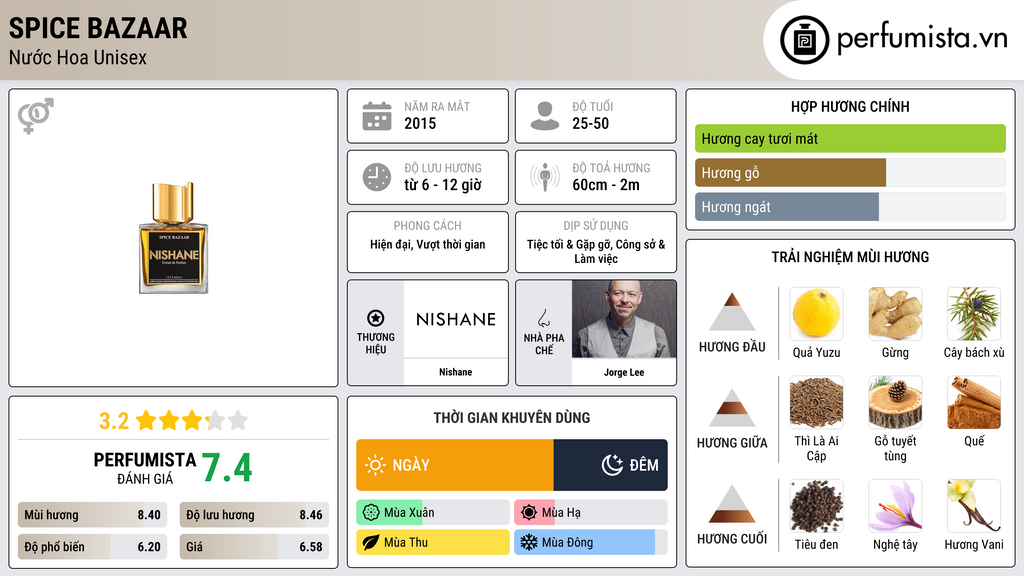Click the Độ phổ biến 6.20 score bar
The image size is (1024, 576).
[93, 547]
